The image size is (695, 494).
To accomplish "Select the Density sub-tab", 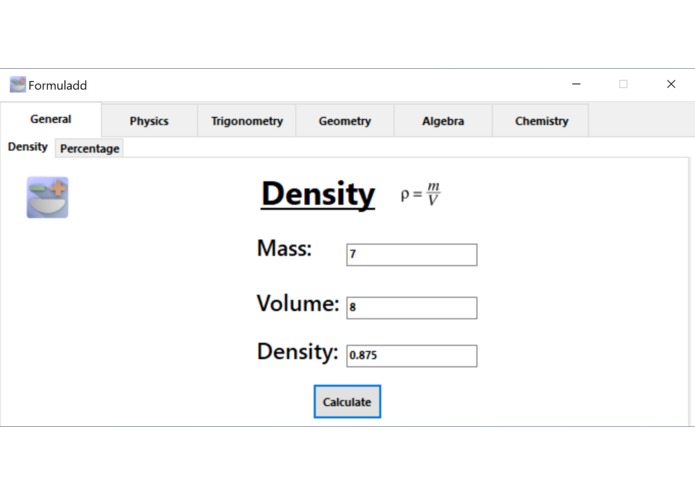I will click(x=27, y=147).
